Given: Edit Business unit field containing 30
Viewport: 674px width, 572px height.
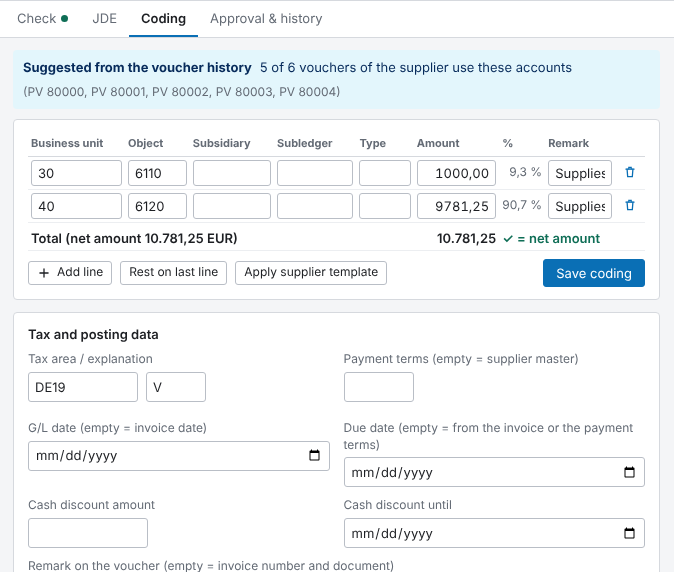Looking at the screenshot, I should pos(77,173).
